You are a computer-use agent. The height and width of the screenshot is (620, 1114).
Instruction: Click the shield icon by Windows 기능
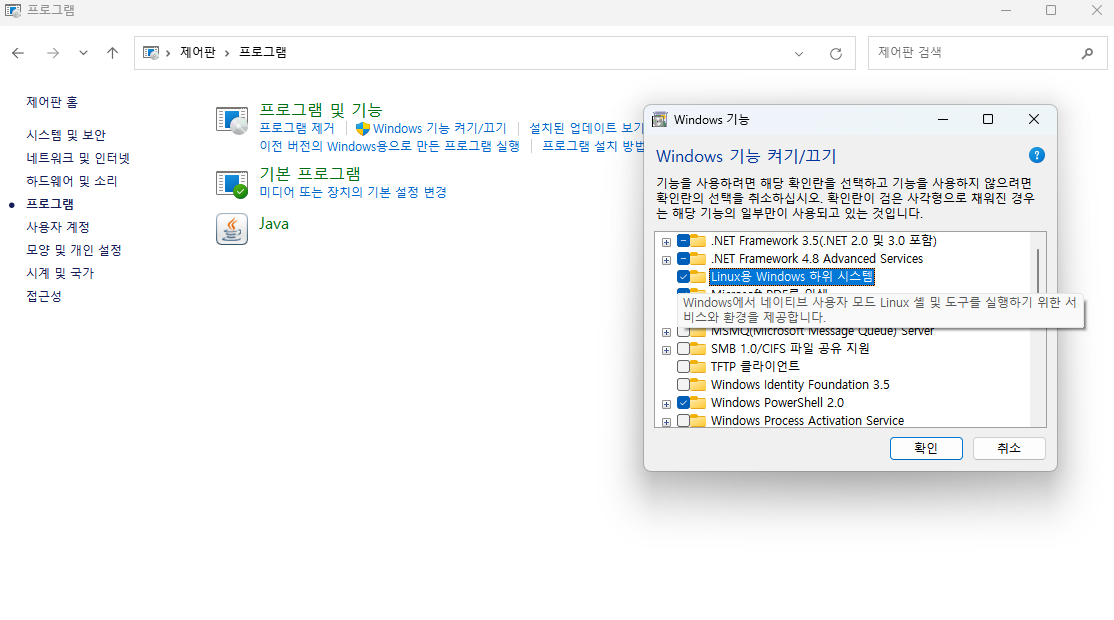(362, 129)
